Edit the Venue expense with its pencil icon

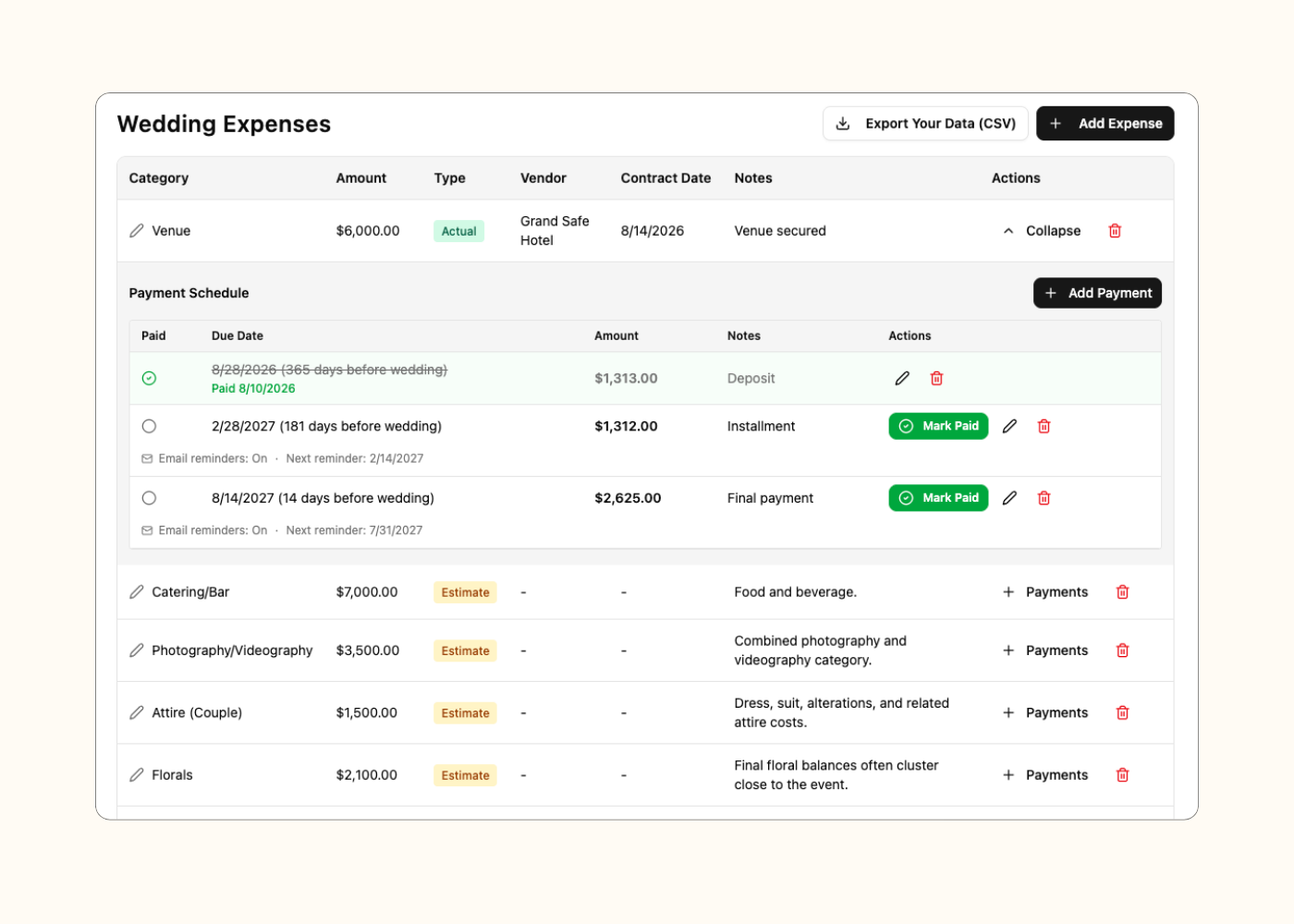tap(137, 231)
